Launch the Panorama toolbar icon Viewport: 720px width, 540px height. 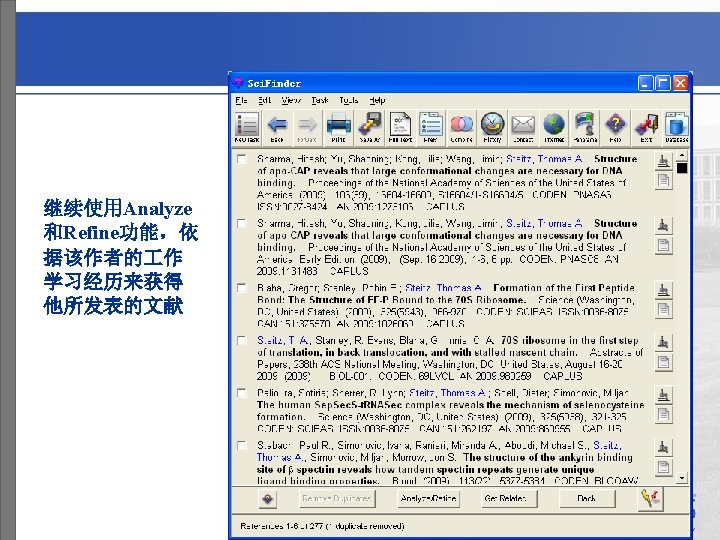coord(585,127)
